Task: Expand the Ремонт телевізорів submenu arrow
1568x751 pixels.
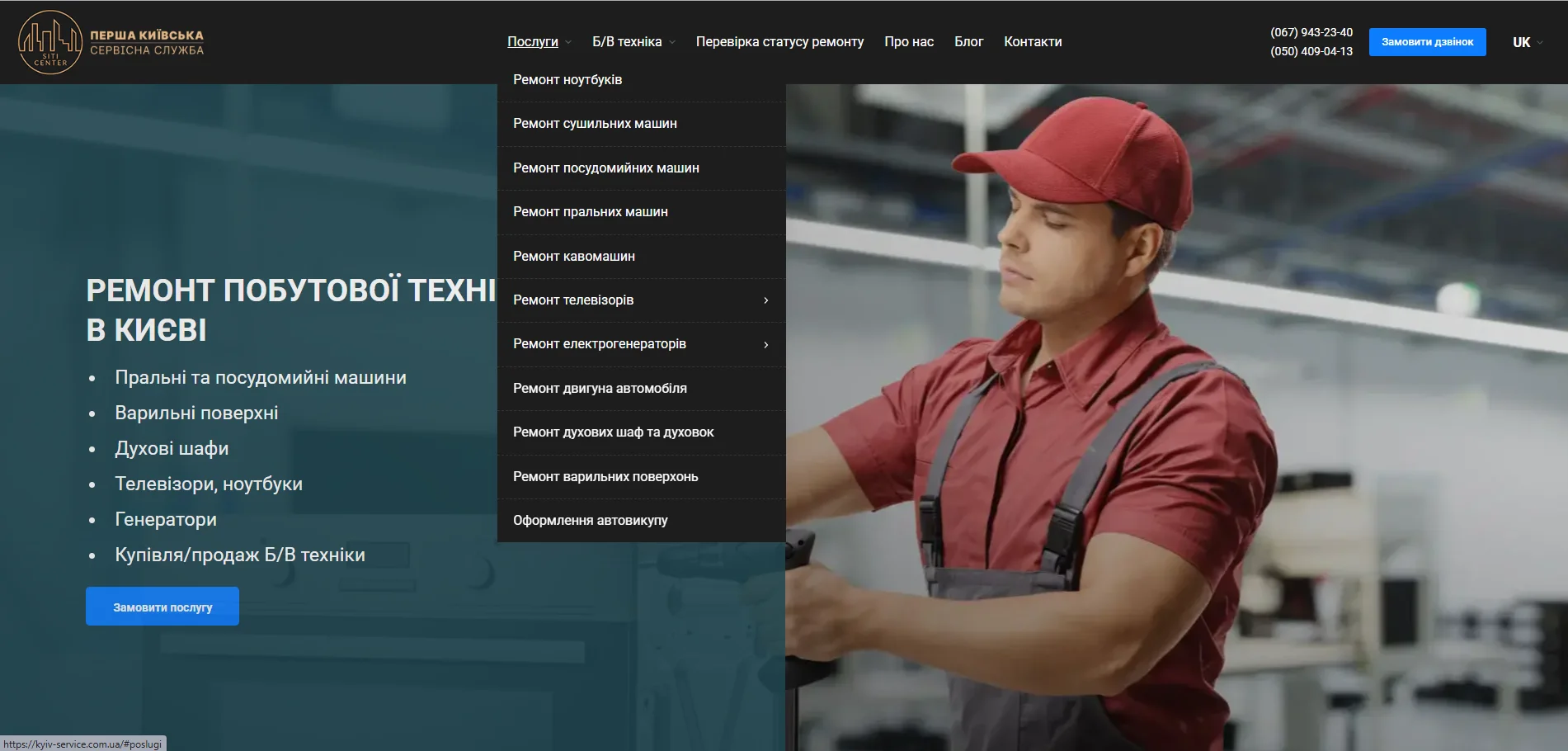Action: tap(765, 300)
